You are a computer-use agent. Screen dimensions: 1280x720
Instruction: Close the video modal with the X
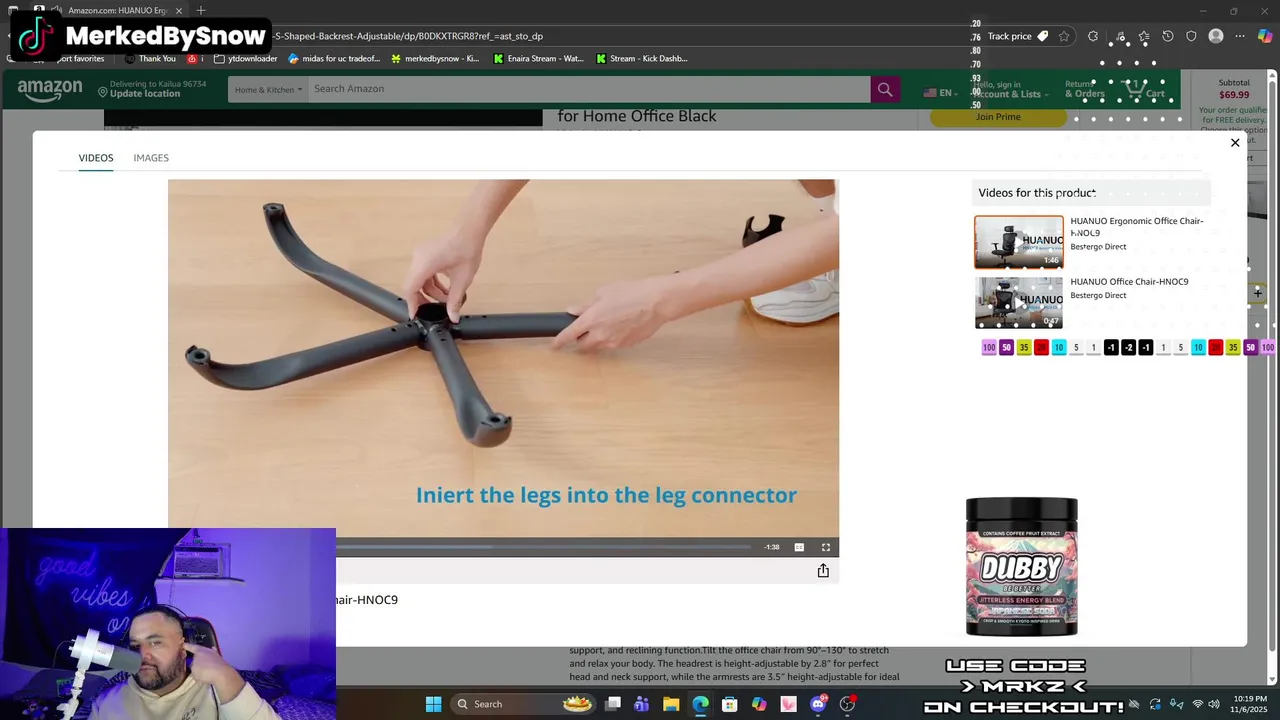[1235, 143]
